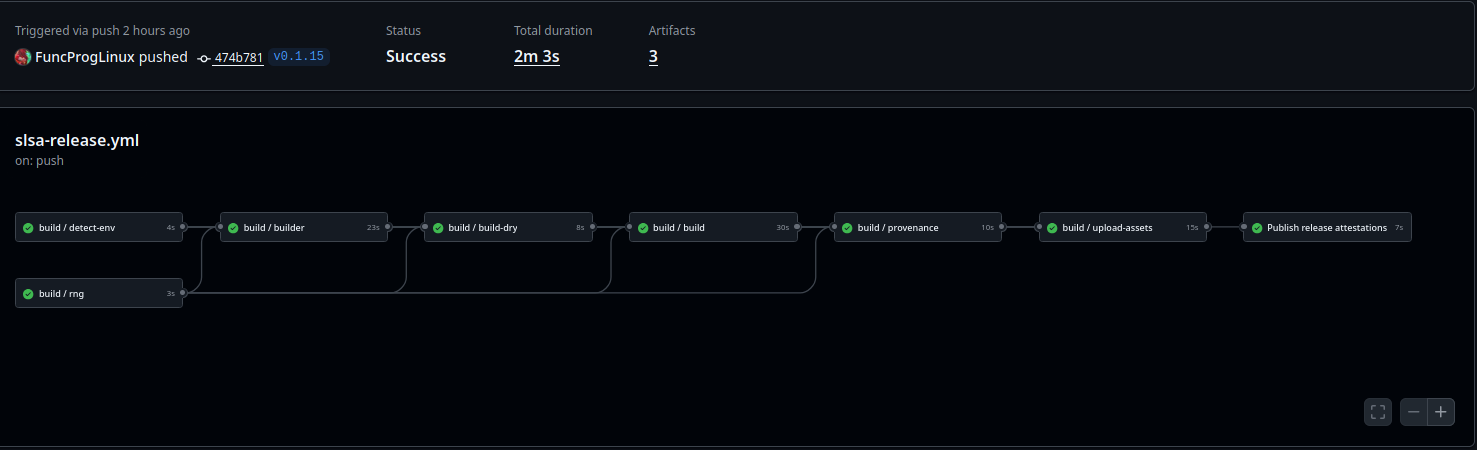Open Publish release attestations job
The image size is (1477, 450).
tap(1326, 228)
